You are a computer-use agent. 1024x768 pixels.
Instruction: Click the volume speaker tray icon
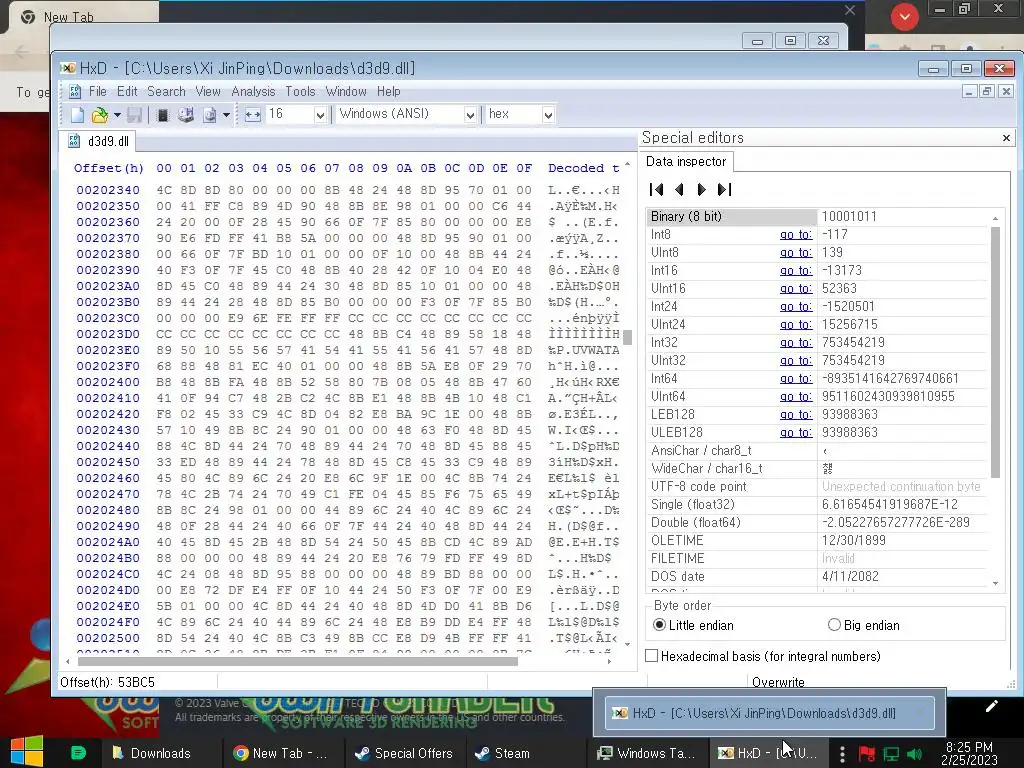915,754
